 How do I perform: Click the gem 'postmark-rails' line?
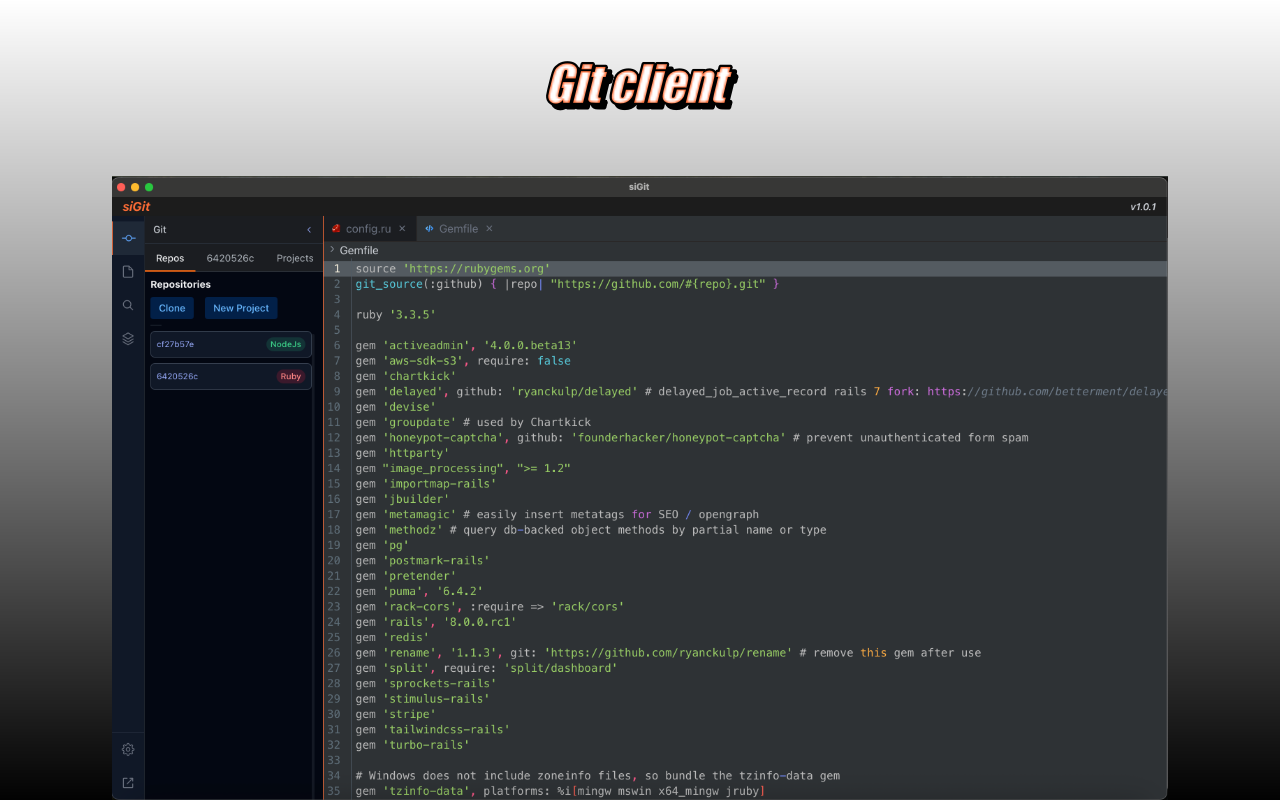[x=423, y=561]
